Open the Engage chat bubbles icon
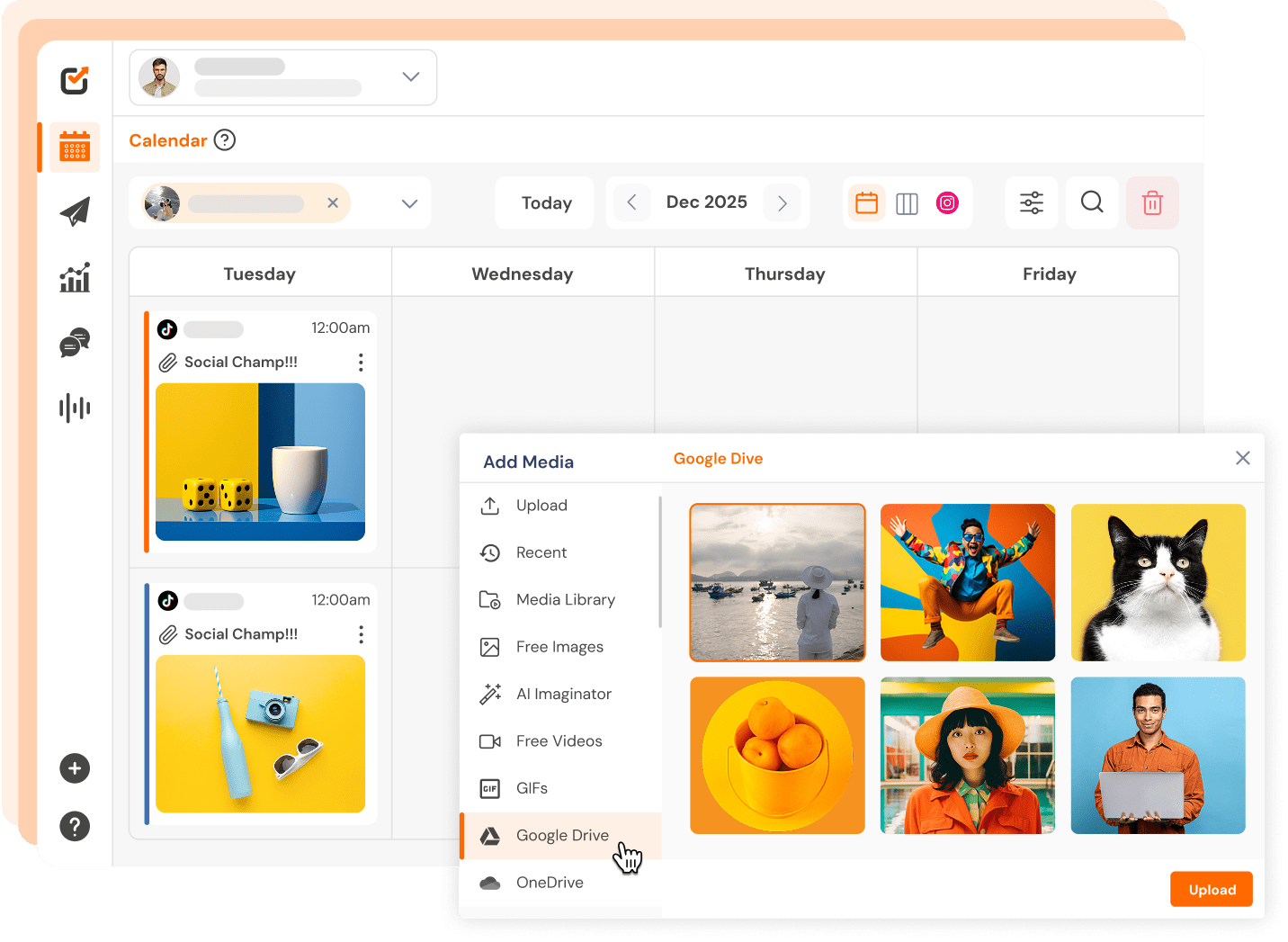 (x=75, y=343)
